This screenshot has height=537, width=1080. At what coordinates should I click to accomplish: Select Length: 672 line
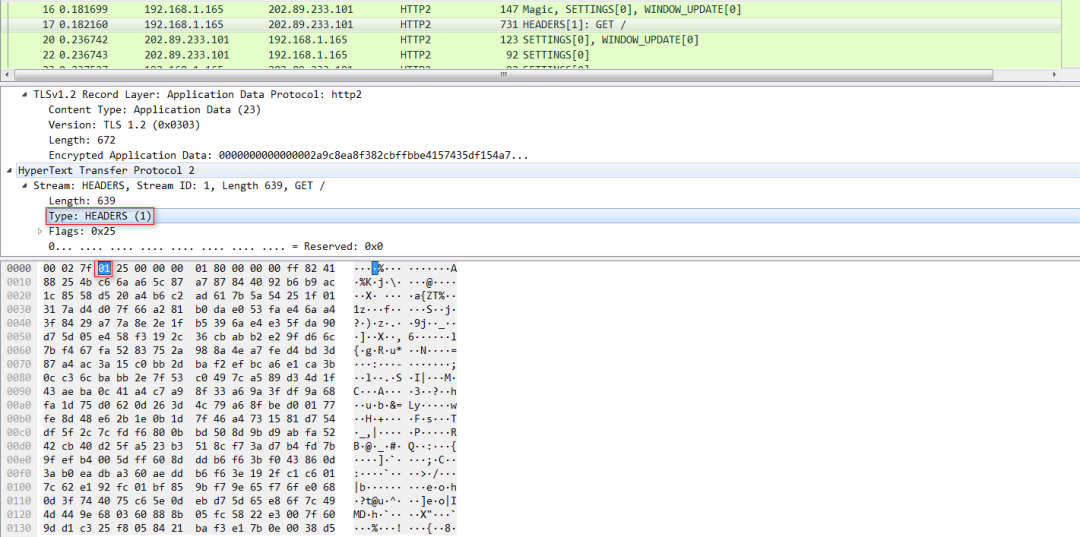[x=81, y=140]
